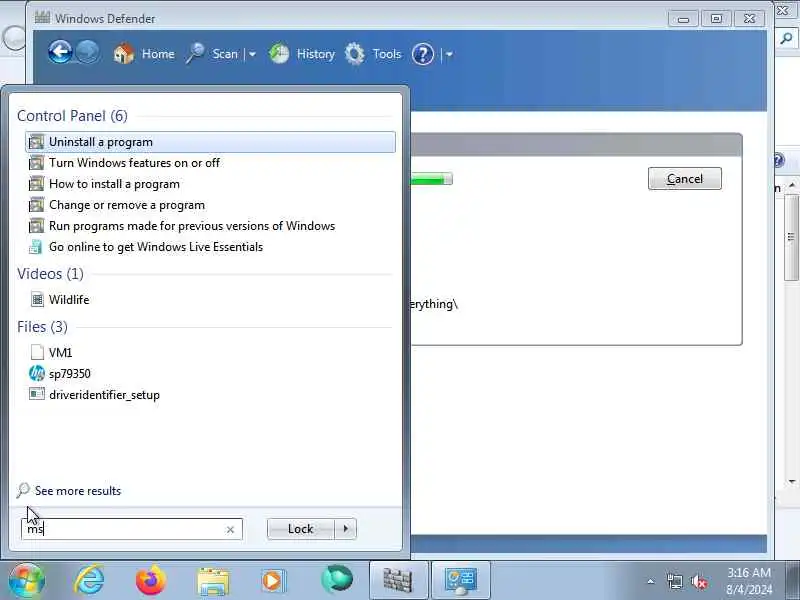
Task: Expand shutdown options arrow beside Lock
Action: tap(346, 529)
